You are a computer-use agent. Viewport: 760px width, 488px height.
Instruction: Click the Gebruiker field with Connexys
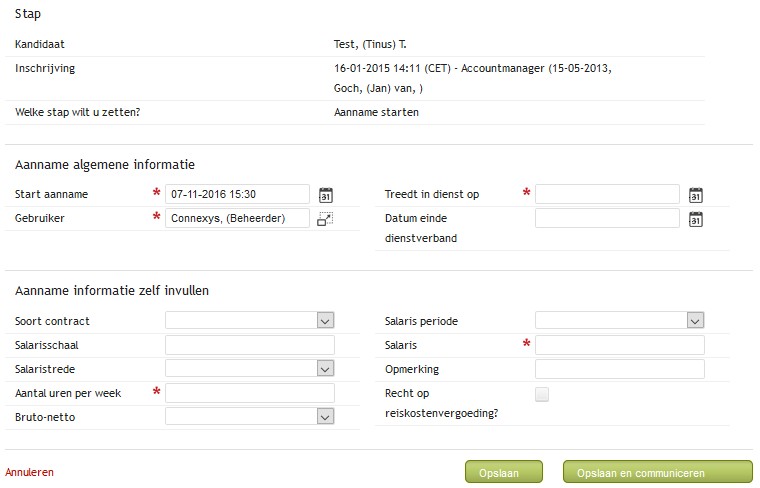coord(237,218)
